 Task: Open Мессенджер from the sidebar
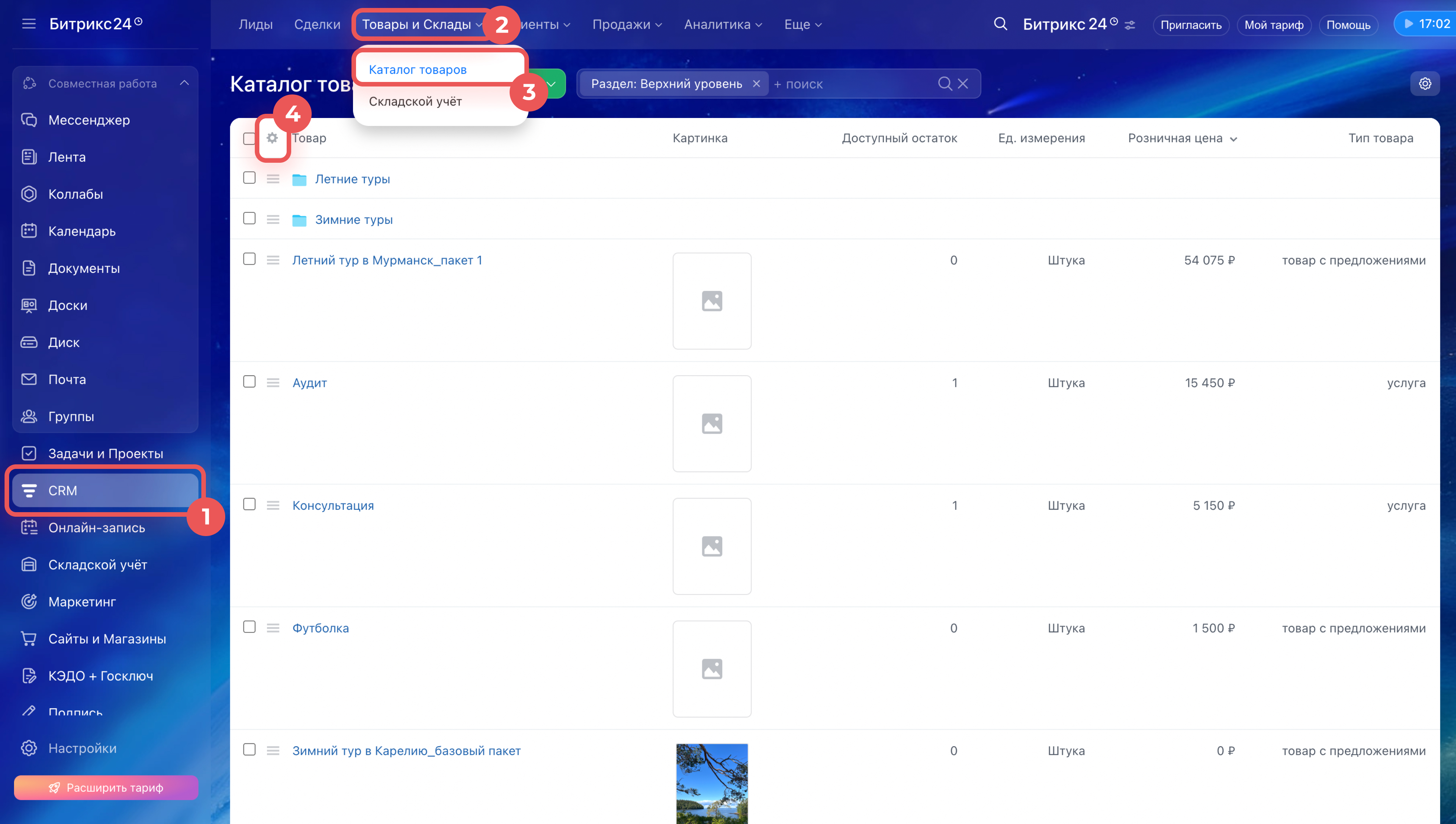point(89,120)
